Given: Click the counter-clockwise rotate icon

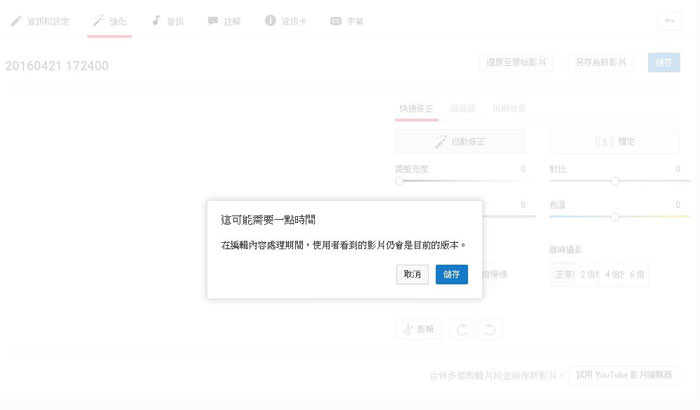Looking at the screenshot, I should [490, 329].
